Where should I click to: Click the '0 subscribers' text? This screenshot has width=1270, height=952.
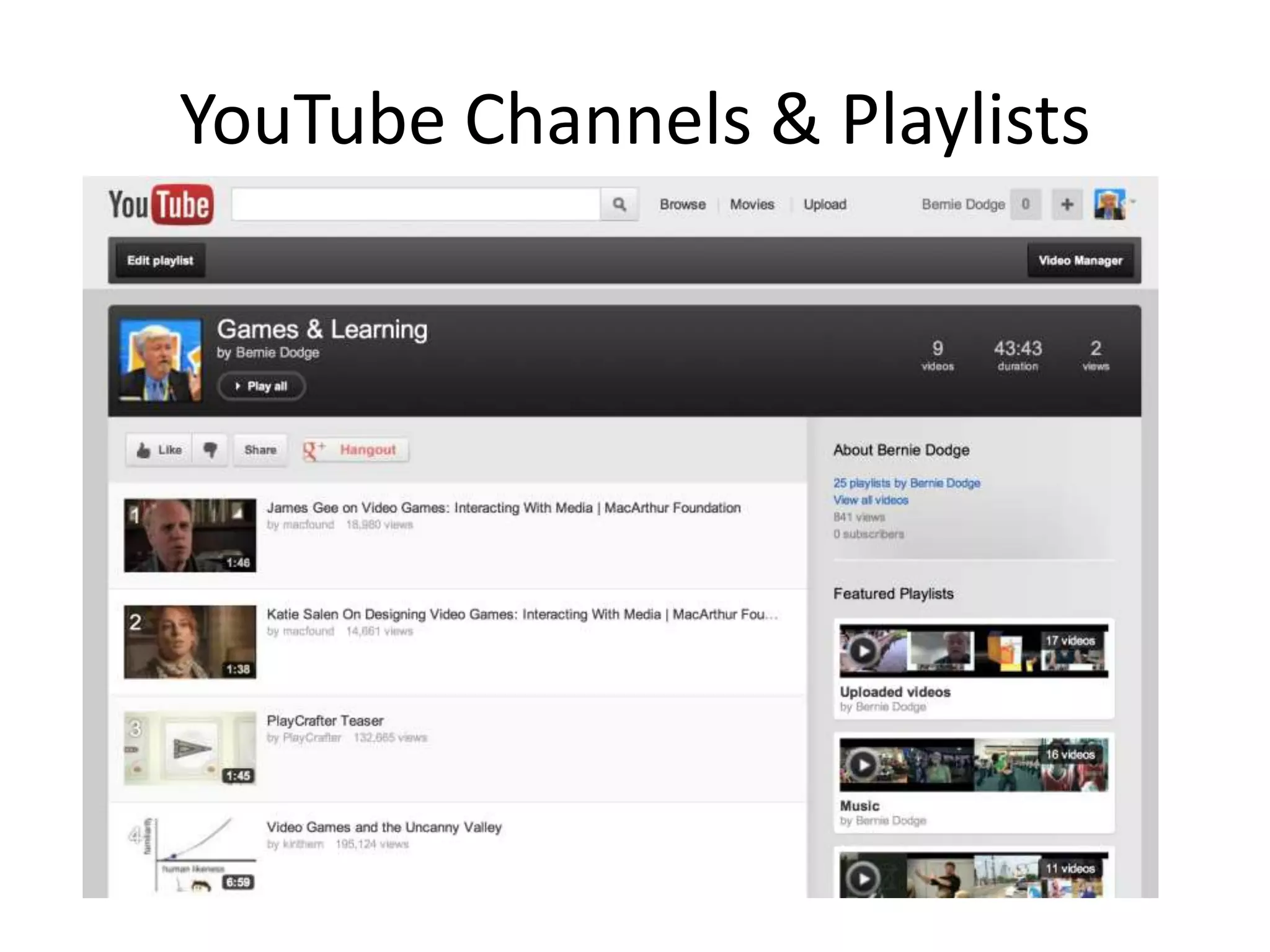(868, 534)
